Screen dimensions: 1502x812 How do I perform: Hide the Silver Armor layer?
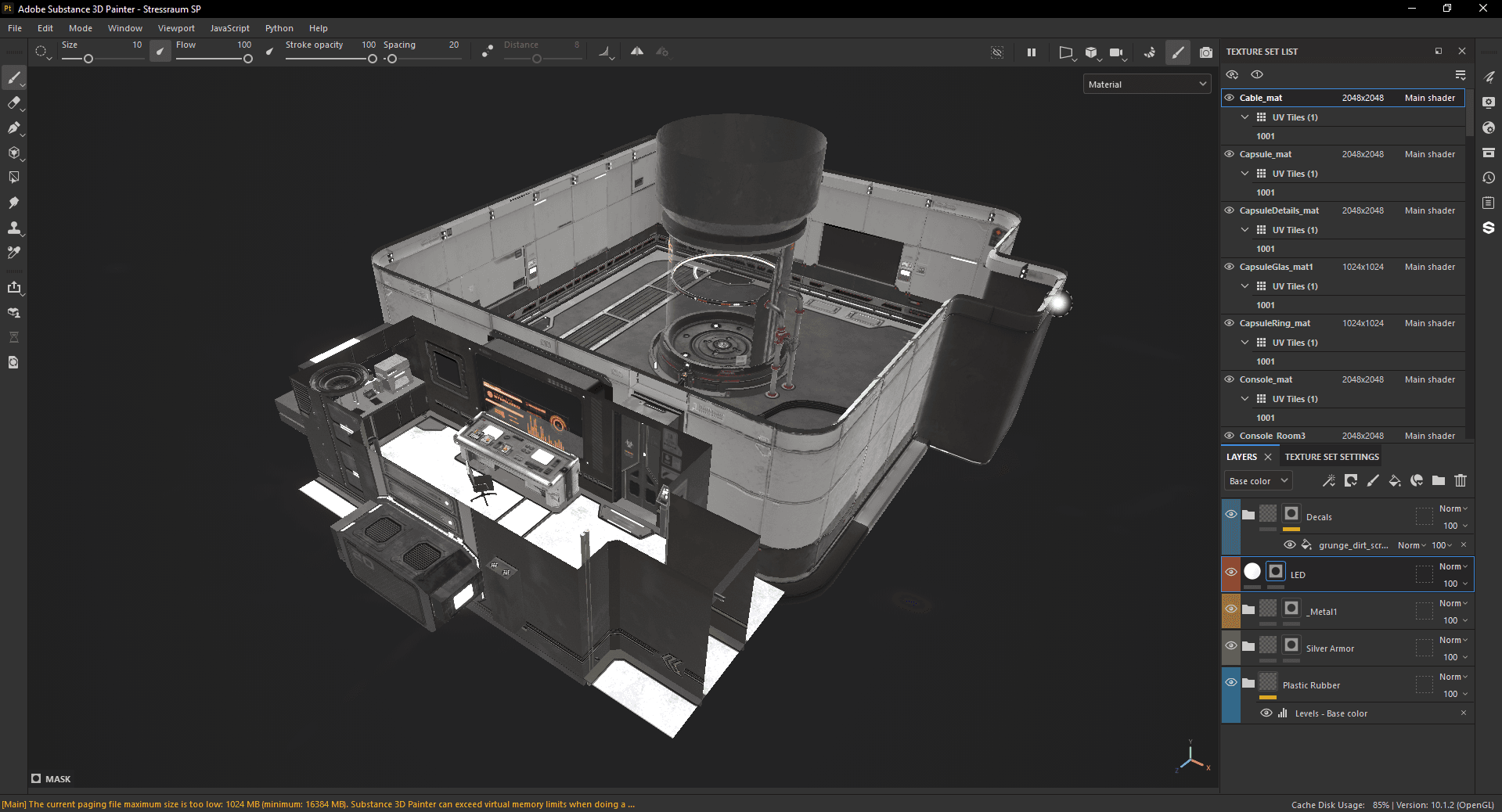click(x=1231, y=646)
